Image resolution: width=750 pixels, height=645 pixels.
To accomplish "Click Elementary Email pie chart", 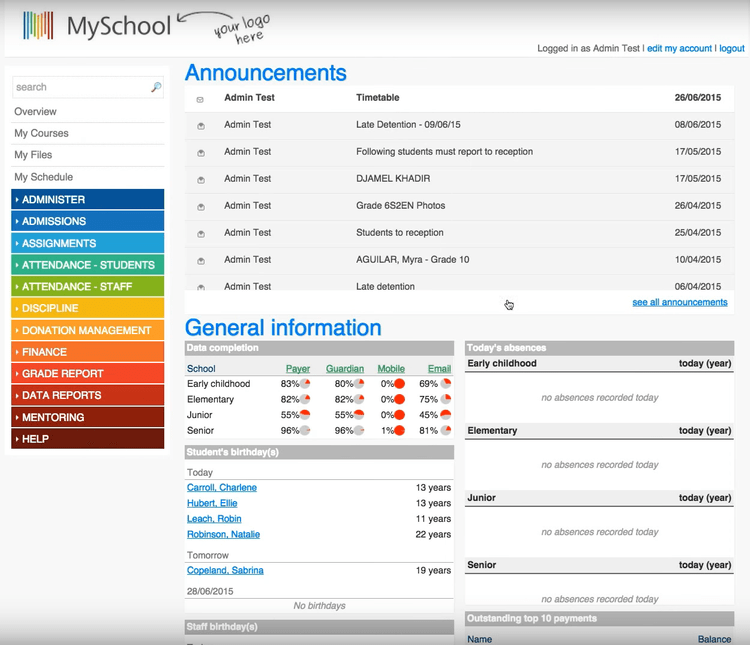I will point(446,399).
